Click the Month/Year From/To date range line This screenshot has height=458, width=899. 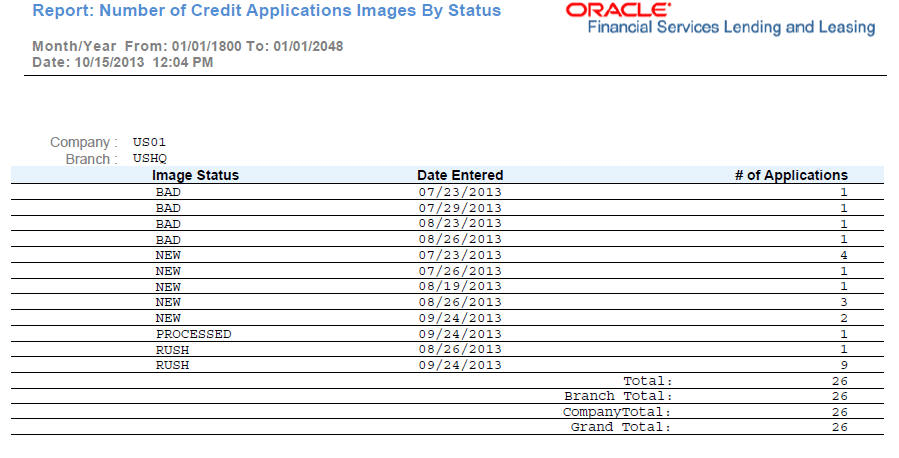click(187, 46)
